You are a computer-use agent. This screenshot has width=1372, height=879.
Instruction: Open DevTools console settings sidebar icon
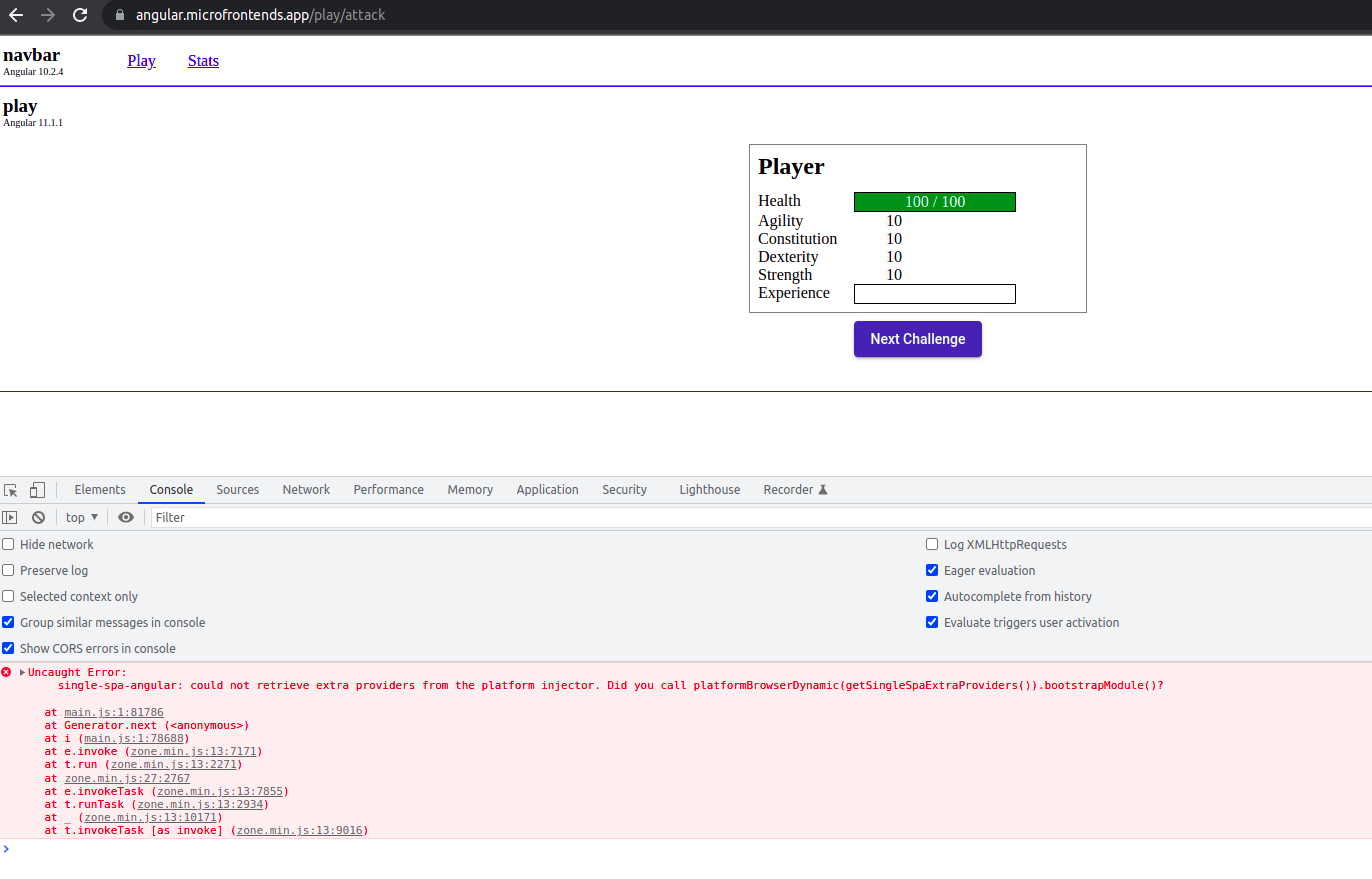pyautogui.click(x=10, y=517)
